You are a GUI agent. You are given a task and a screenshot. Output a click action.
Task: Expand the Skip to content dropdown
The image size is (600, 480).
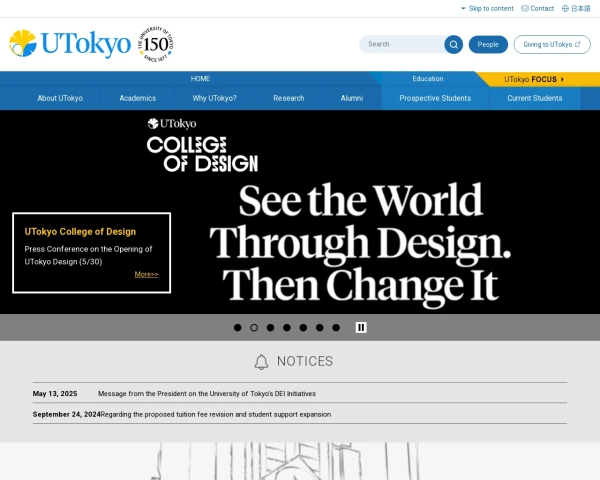tap(487, 8)
